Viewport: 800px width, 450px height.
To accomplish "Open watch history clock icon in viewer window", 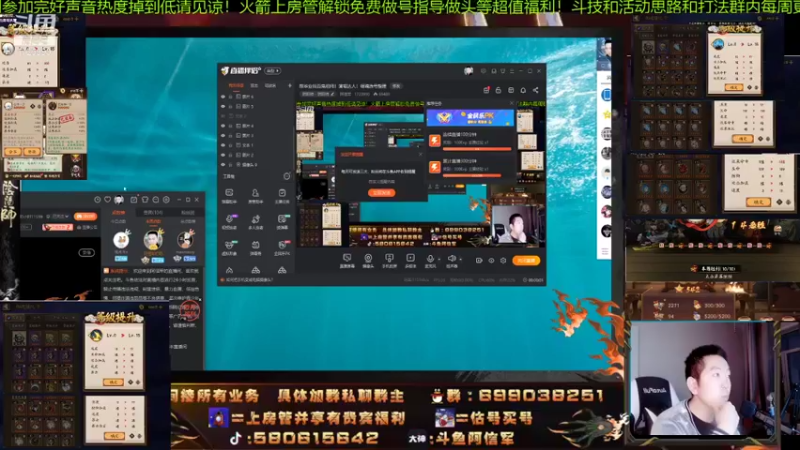I will click(x=97, y=199).
